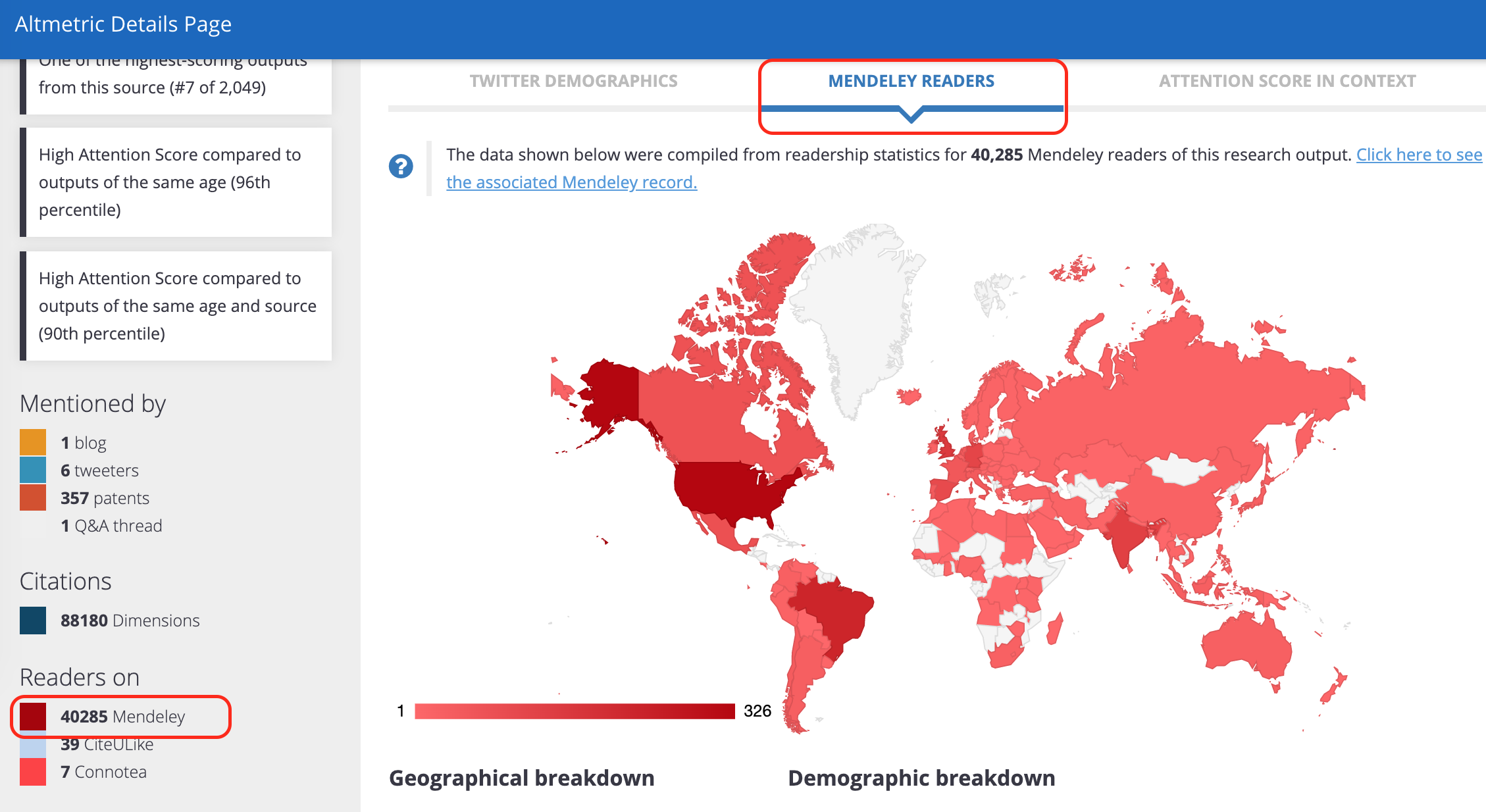Click the dark blue Dimensions square
The height and width of the screenshot is (812, 1486).
point(33,620)
